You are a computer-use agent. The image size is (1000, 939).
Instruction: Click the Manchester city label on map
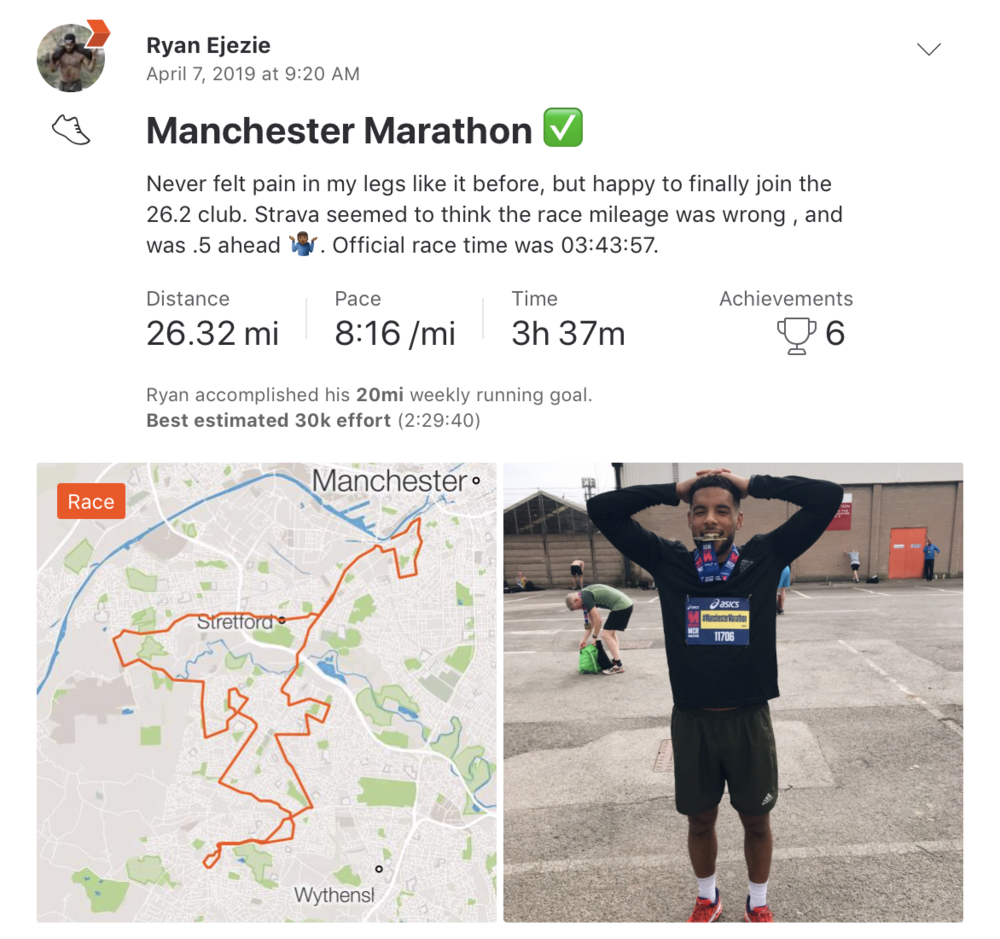pyautogui.click(x=390, y=480)
